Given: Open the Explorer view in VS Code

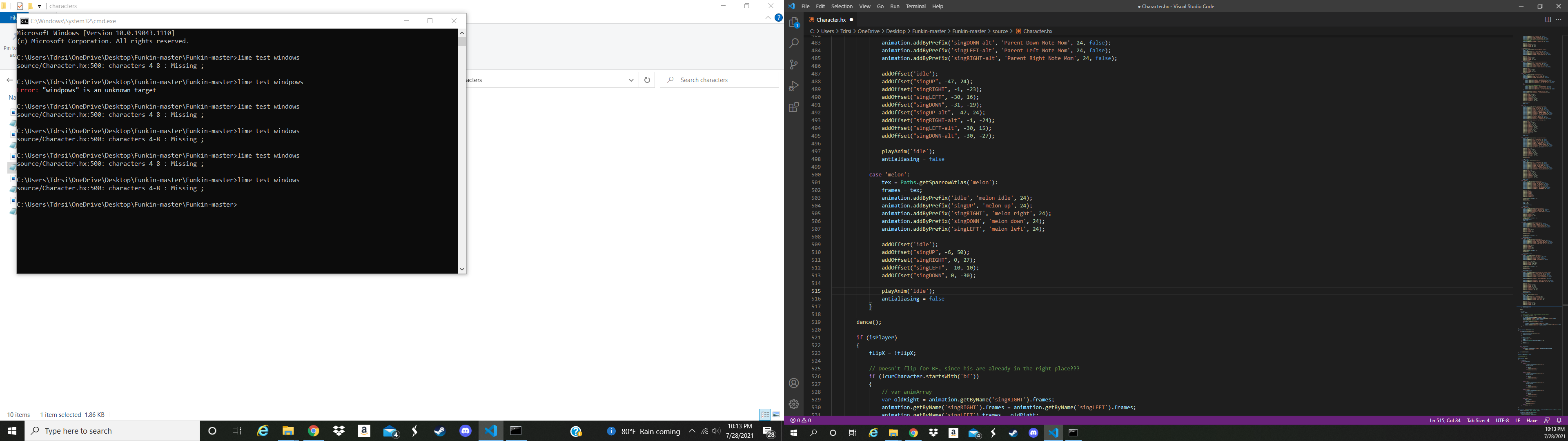Looking at the screenshot, I should click(794, 22).
